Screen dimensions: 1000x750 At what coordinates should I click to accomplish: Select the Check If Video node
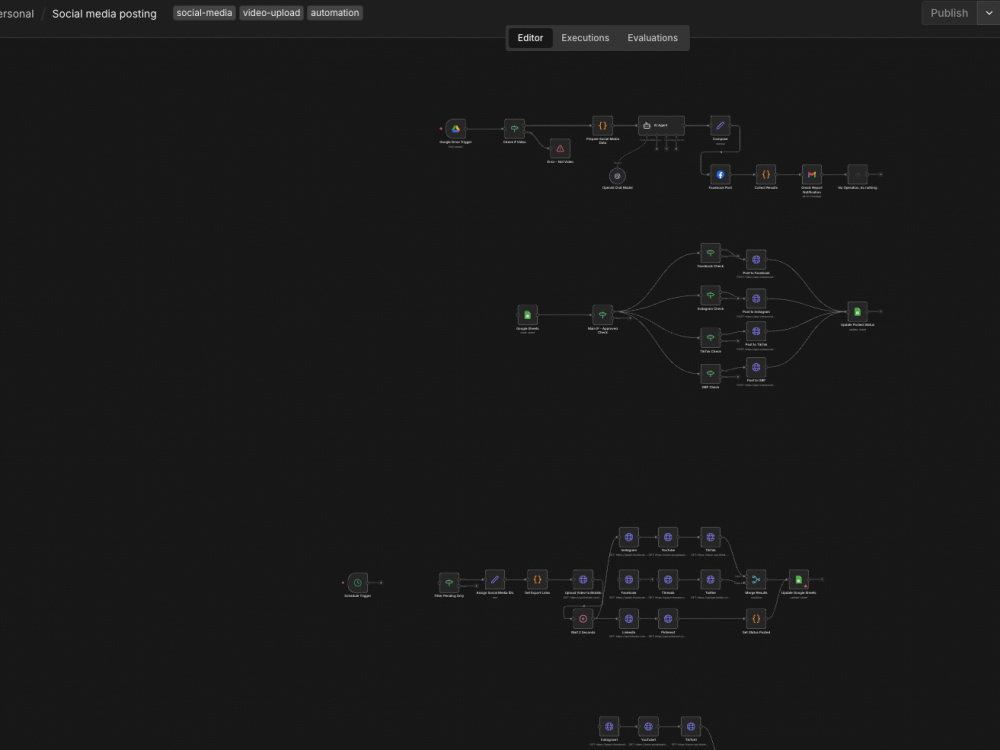pos(514,129)
